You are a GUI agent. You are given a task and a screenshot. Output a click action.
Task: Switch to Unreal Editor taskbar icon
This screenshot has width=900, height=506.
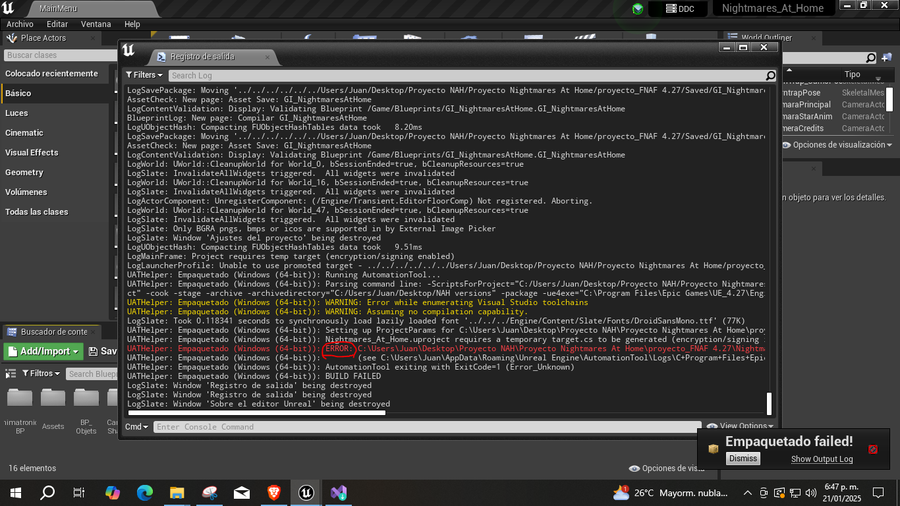click(306, 493)
